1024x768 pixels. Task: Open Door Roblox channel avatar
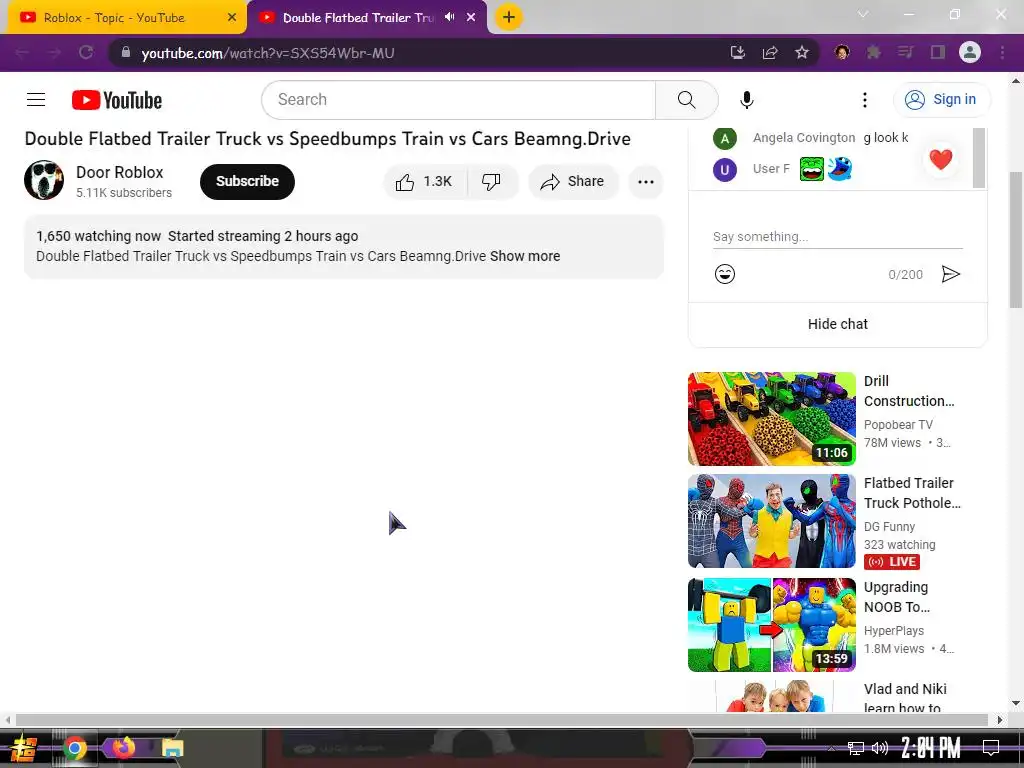(44, 180)
